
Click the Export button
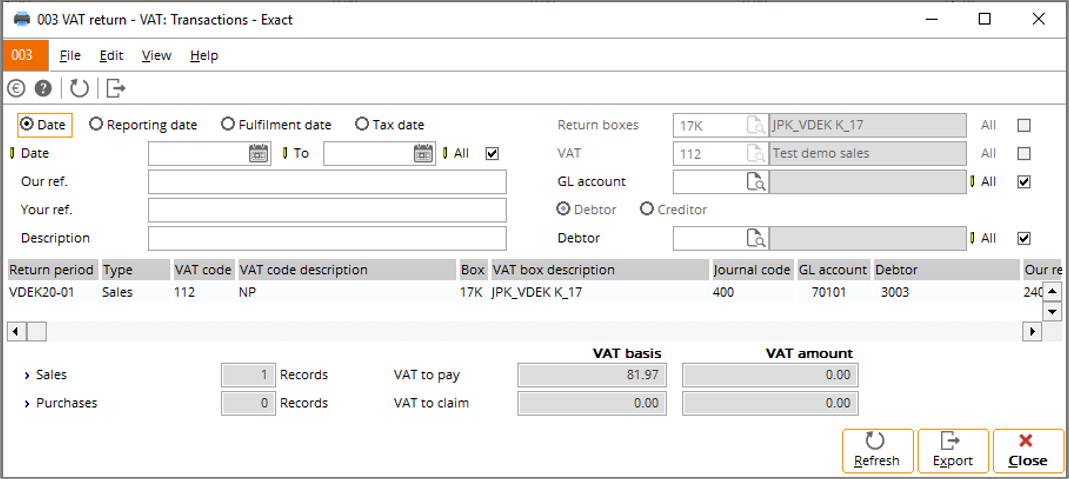[952, 451]
